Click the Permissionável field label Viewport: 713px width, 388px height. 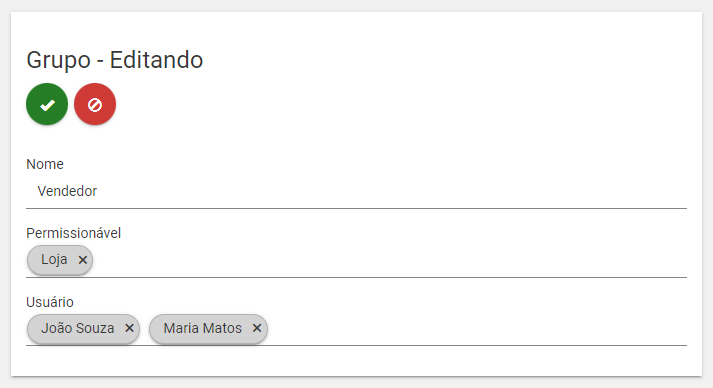pyautogui.click(x=74, y=233)
